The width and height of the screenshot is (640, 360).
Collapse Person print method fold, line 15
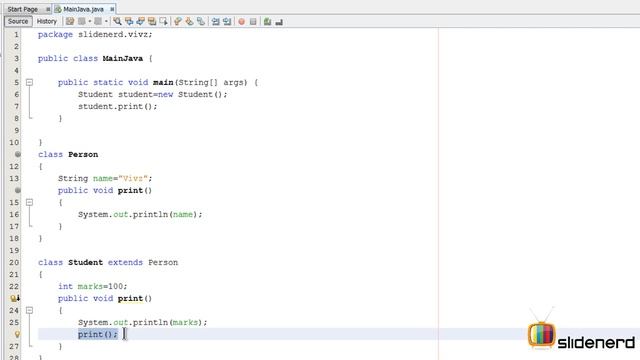point(29,202)
